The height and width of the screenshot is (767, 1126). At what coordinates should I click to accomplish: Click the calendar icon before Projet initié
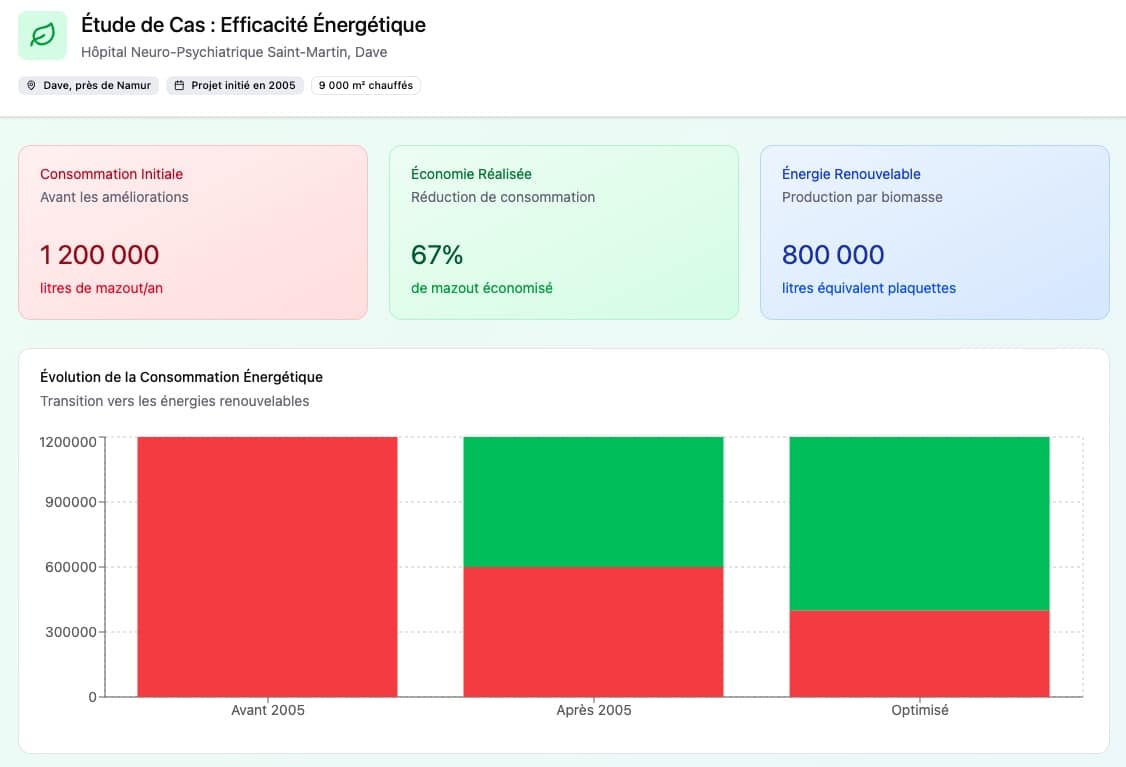[x=180, y=86]
